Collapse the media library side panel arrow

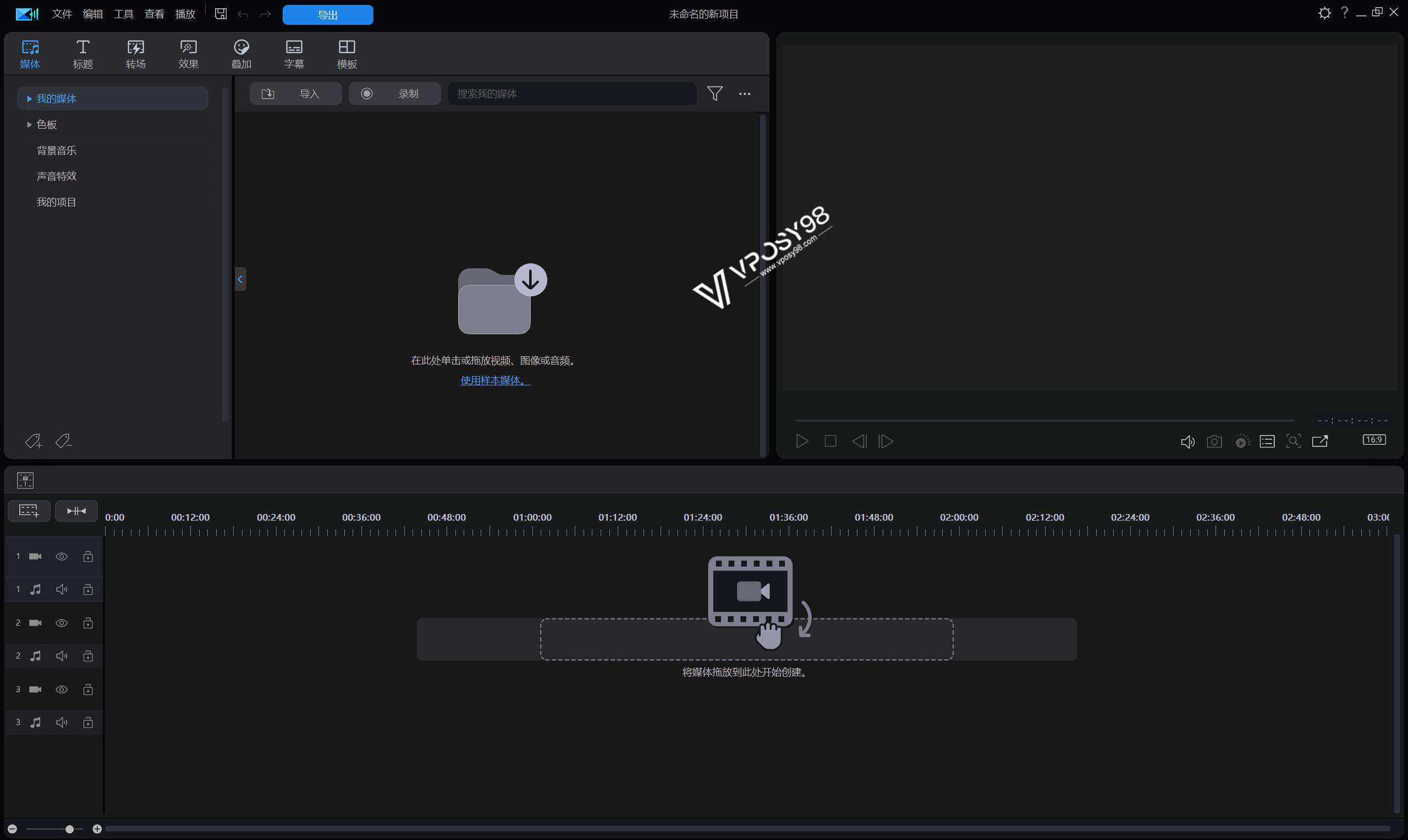pyautogui.click(x=240, y=279)
